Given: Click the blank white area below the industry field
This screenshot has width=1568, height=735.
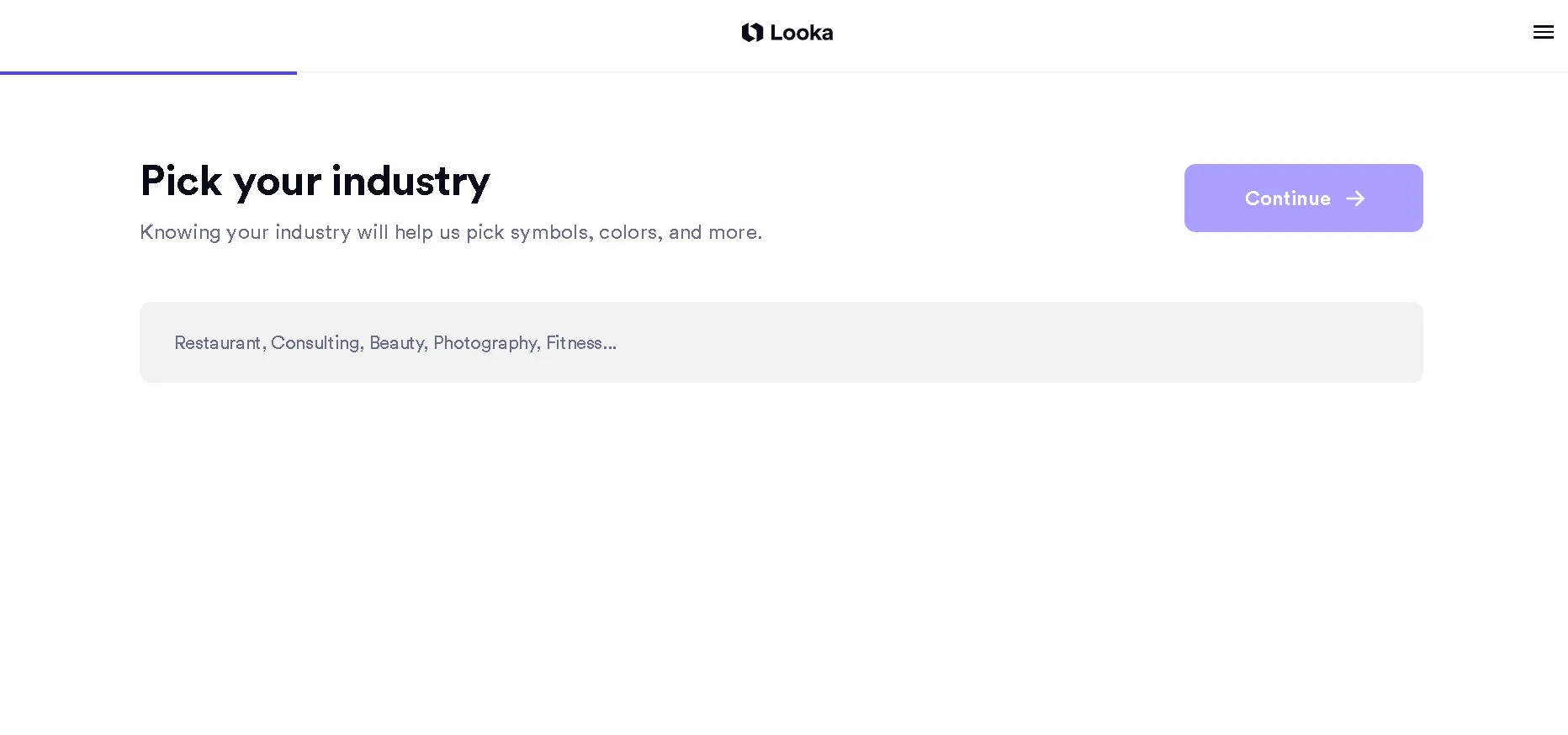Looking at the screenshot, I should pyautogui.click(x=781, y=555).
